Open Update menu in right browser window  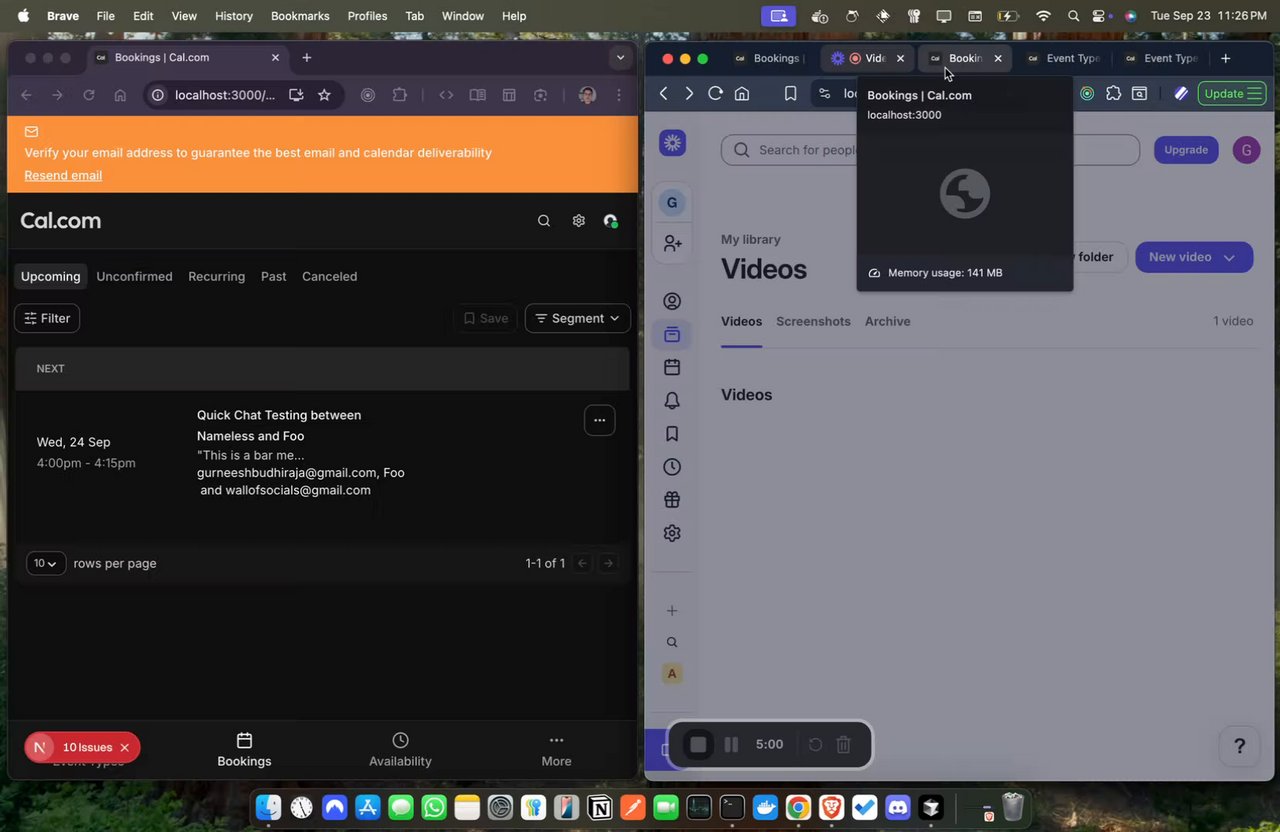tap(1232, 93)
